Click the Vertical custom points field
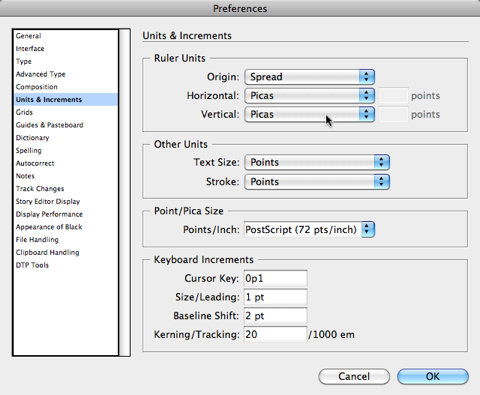Image resolution: width=480 pixels, height=395 pixels. click(x=393, y=114)
